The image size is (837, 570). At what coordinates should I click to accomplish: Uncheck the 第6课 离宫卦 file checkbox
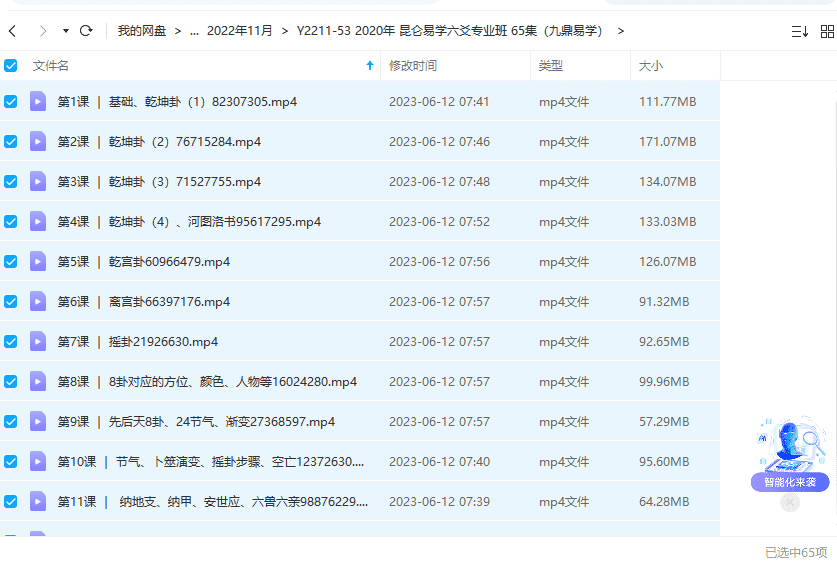tap(11, 301)
